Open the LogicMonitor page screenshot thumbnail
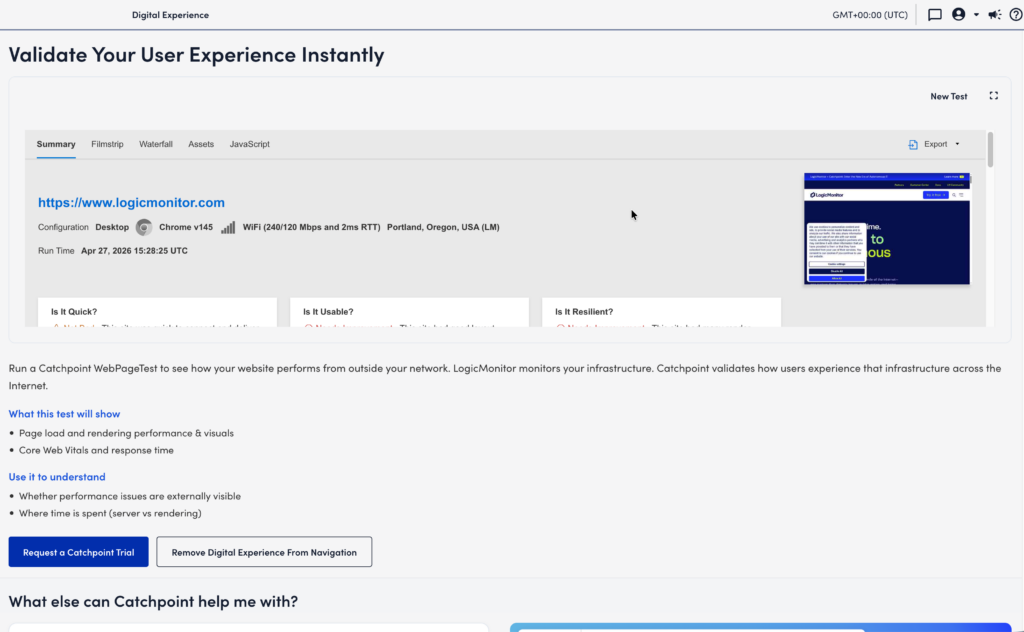1024x632 pixels. tap(886, 229)
